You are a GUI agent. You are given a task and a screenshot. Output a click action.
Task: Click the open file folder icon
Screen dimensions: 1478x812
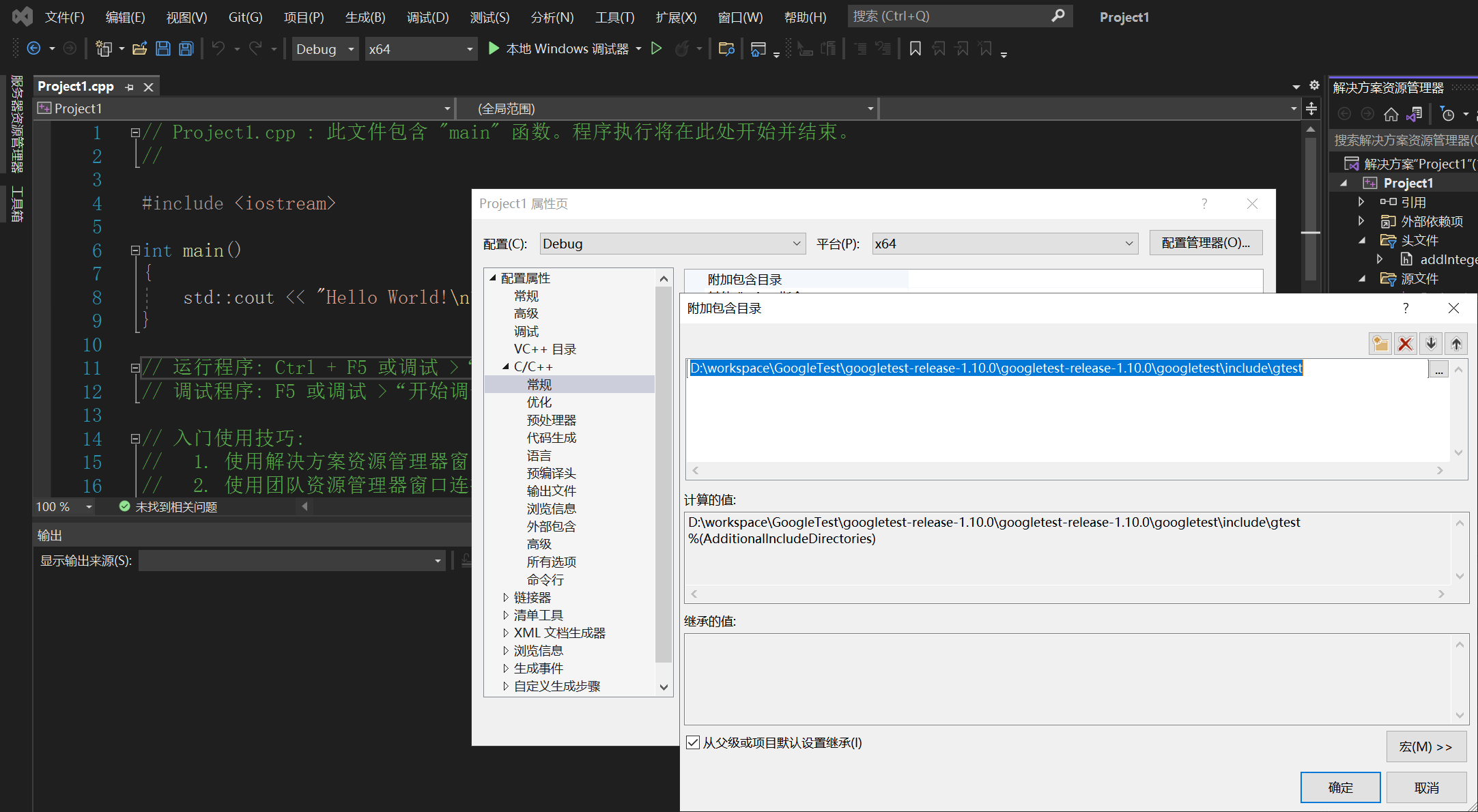pyautogui.click(x=140, y=48)
